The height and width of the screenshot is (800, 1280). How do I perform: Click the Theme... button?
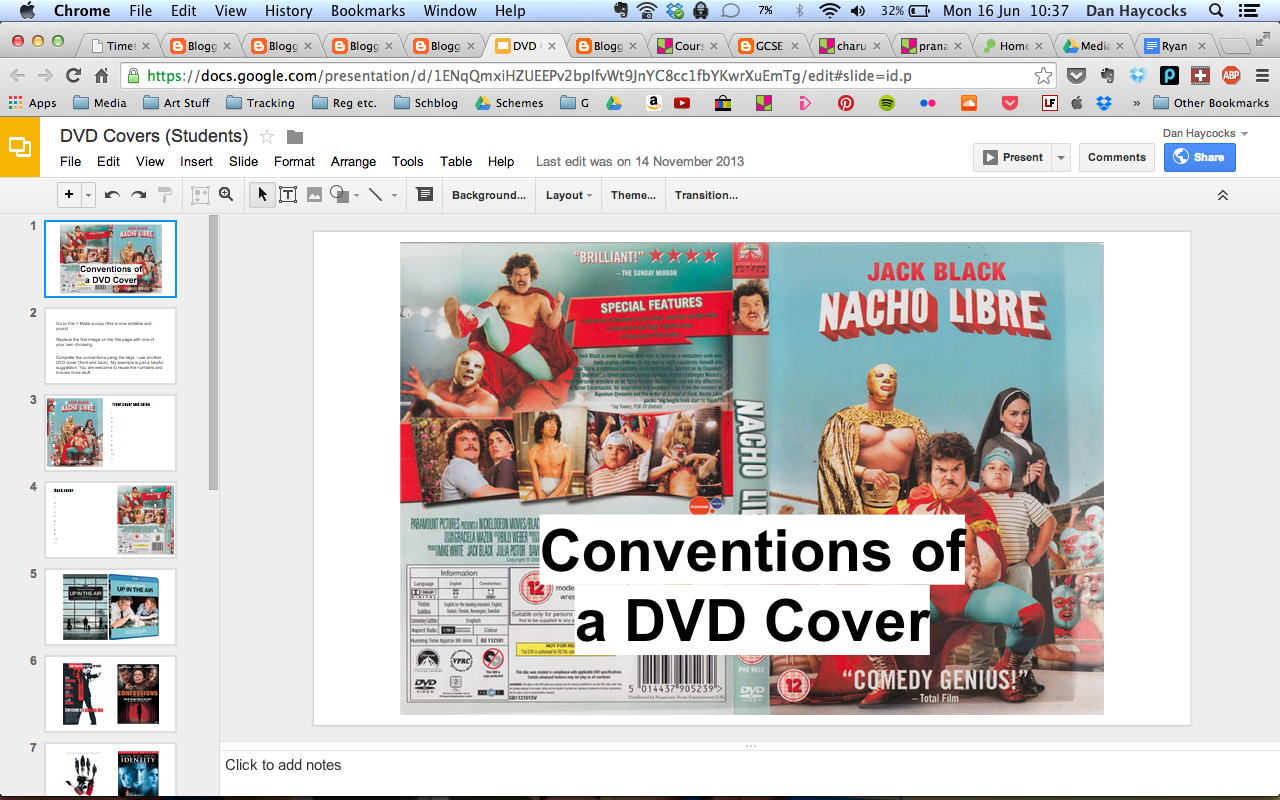point(633,195)
